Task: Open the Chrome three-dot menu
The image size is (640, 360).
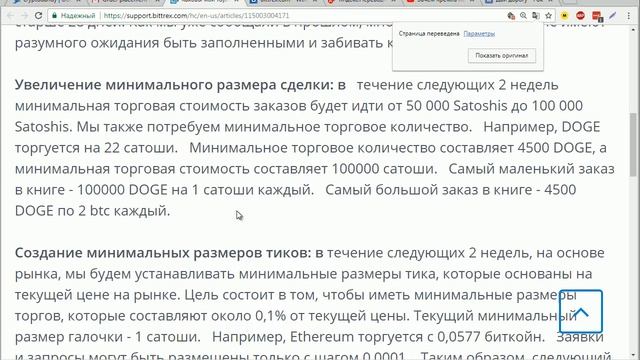Action: [629, 16]
